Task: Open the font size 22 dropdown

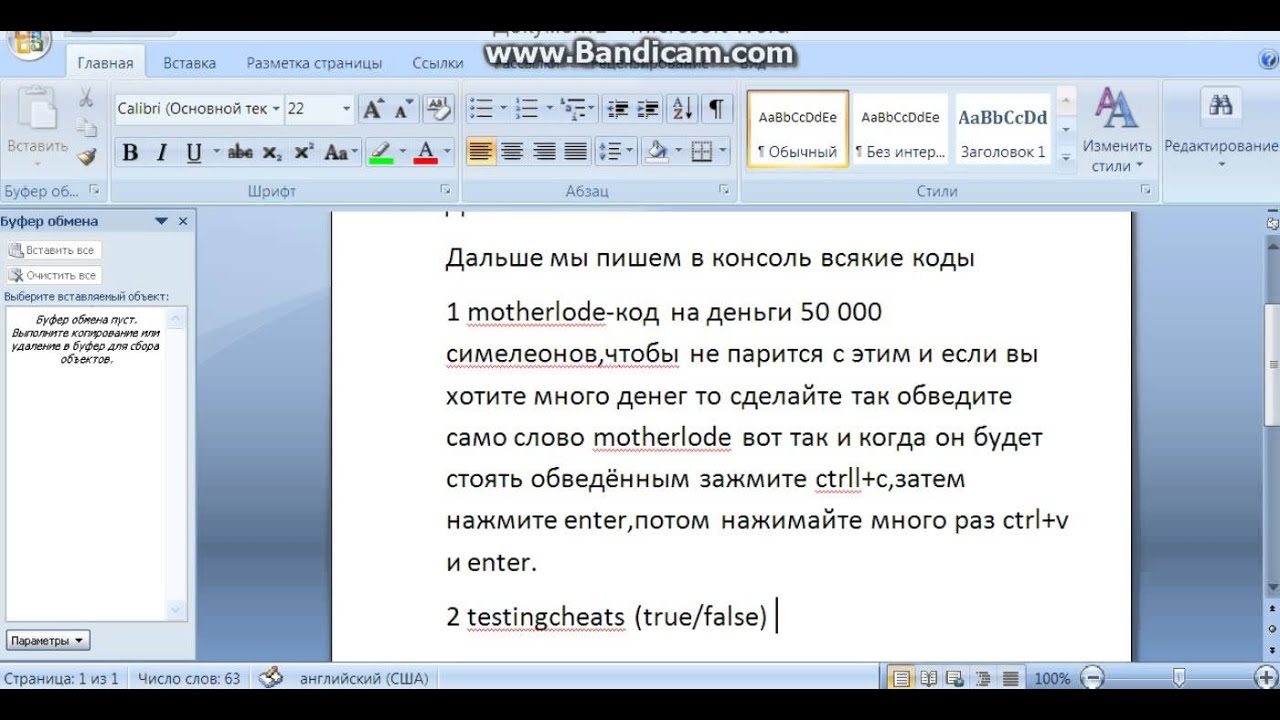Action: pos(346,109)
